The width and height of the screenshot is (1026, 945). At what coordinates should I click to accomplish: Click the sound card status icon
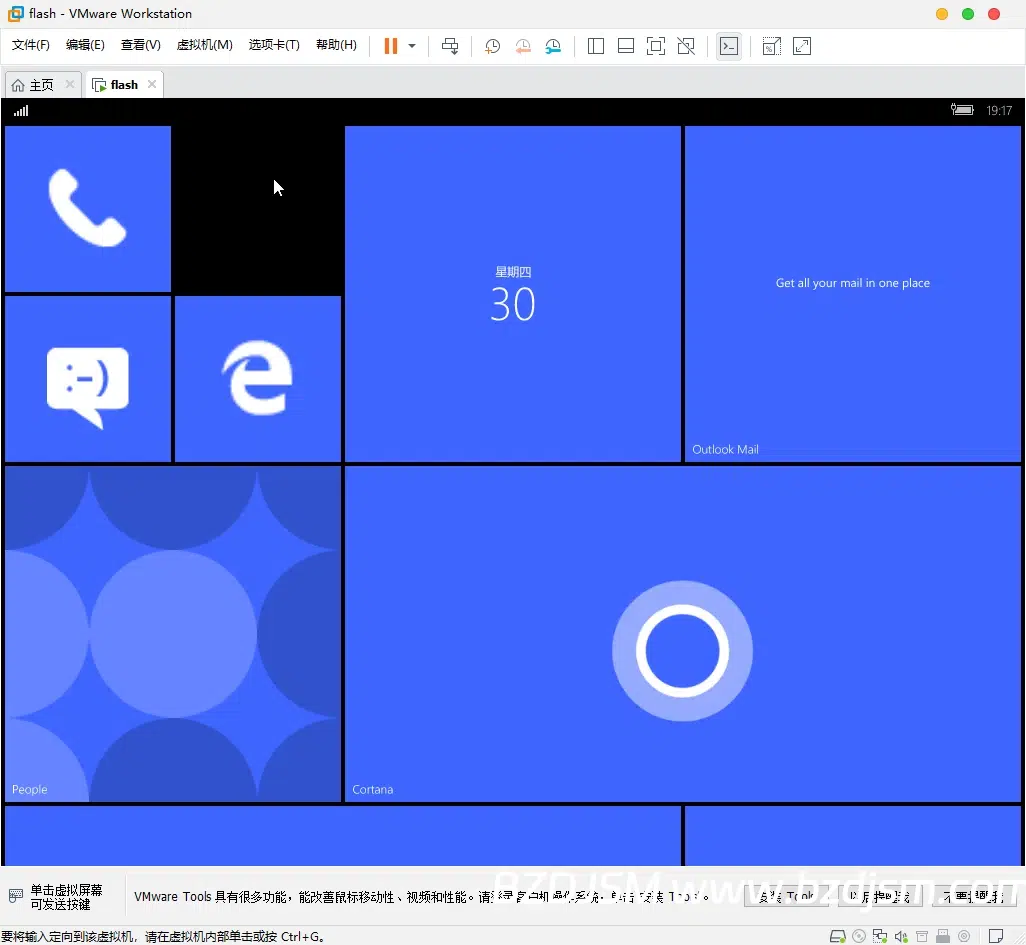901,936
